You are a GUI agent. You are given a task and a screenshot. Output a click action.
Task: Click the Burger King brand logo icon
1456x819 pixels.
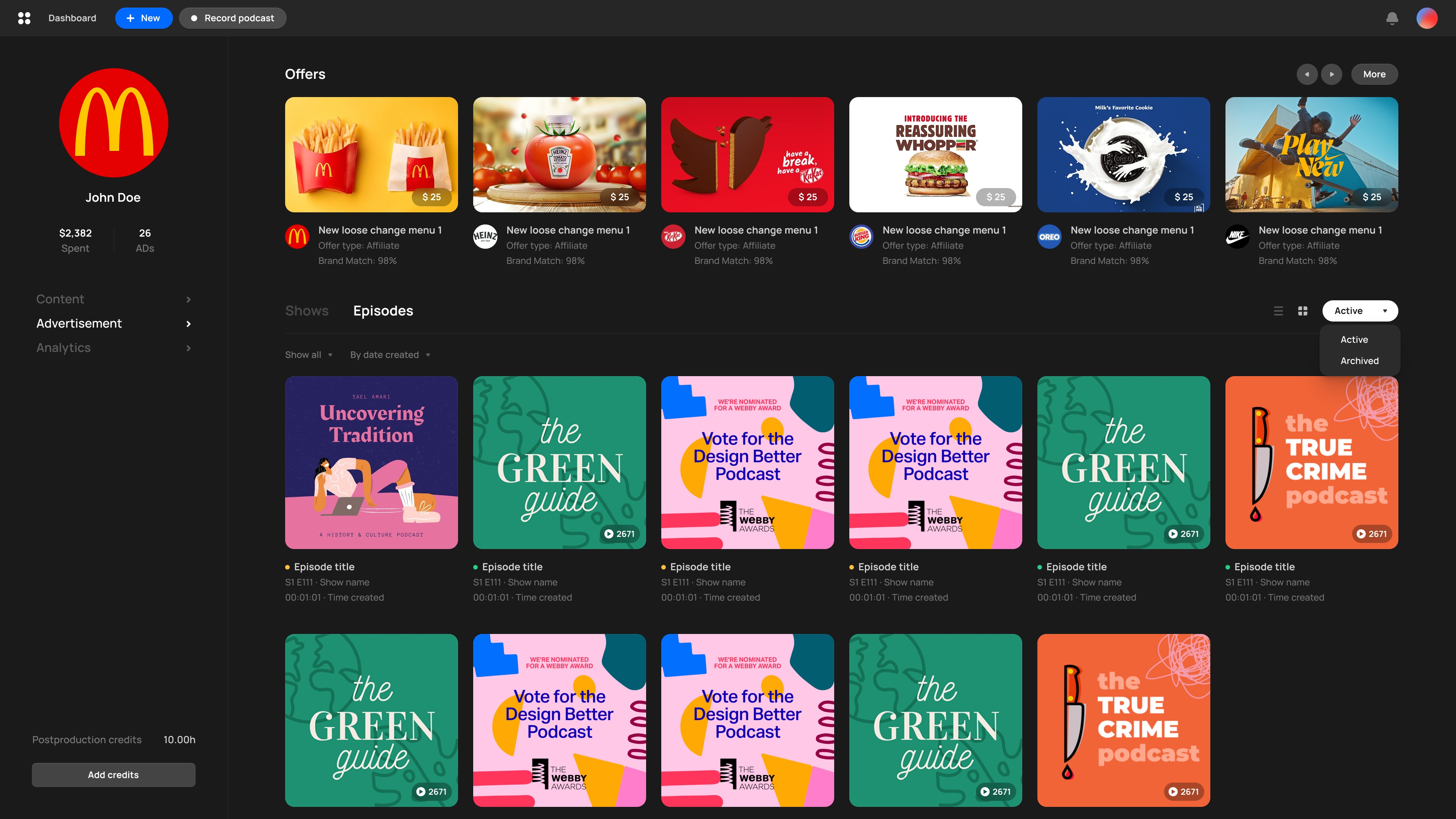click(x=861, y=236)
